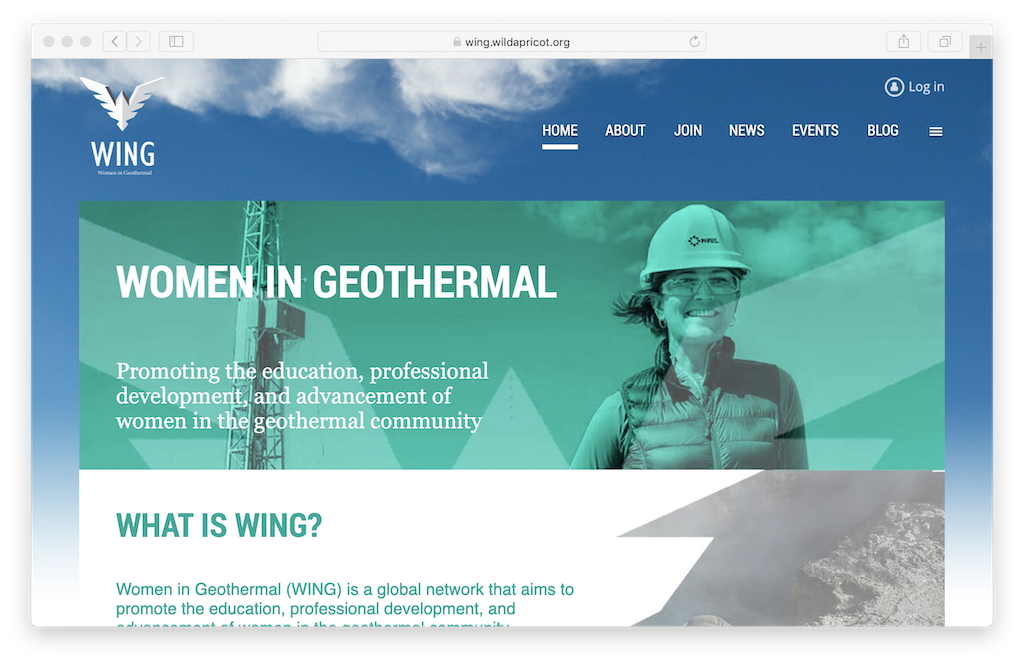Toggle the Safari sidebar button
This screenshot has width=1024, height=665.
[x=176, y=41]
